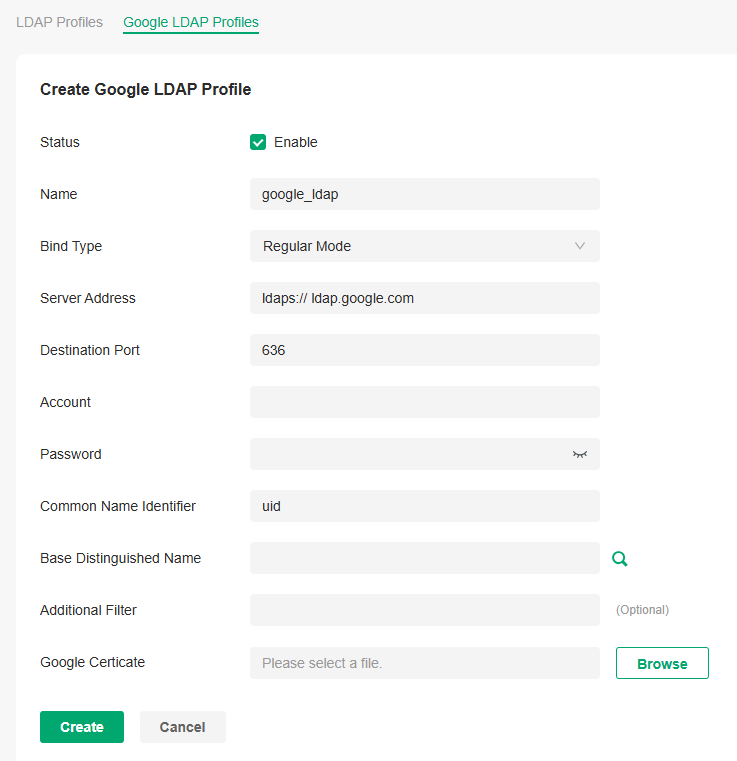Click the Additional Filter field
This screenshot has height=761, width=737.
click(x=425, y=610)
